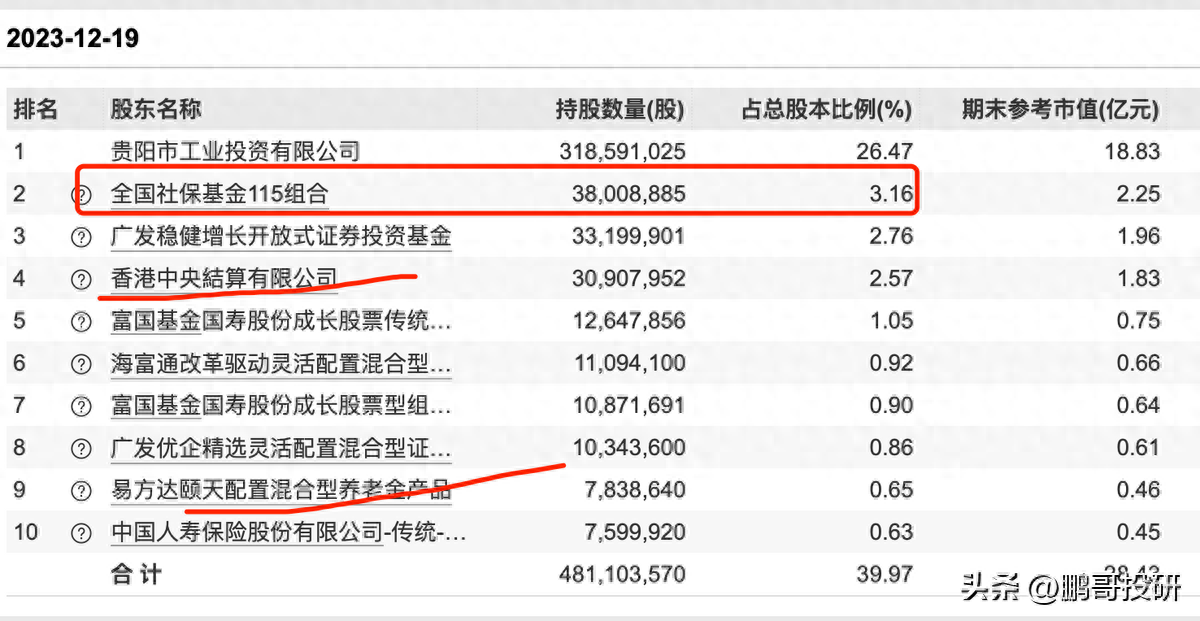Screen dimensions: 1200x621
Task: Open the 全国社保基金115组合 detail link
Action: (220, 193)
